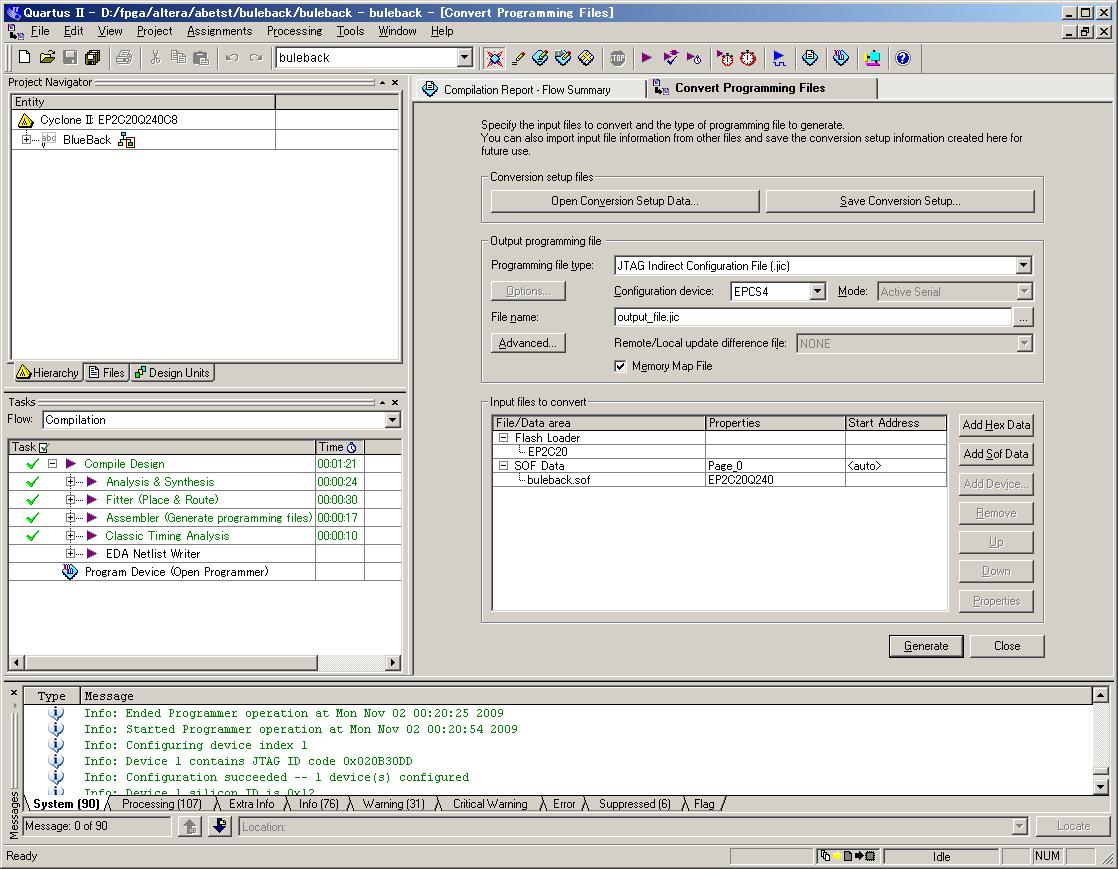Collapse the Compile Design task
Screen dimensions: 1118x869
pyautogui.click(x=52, y=463)
